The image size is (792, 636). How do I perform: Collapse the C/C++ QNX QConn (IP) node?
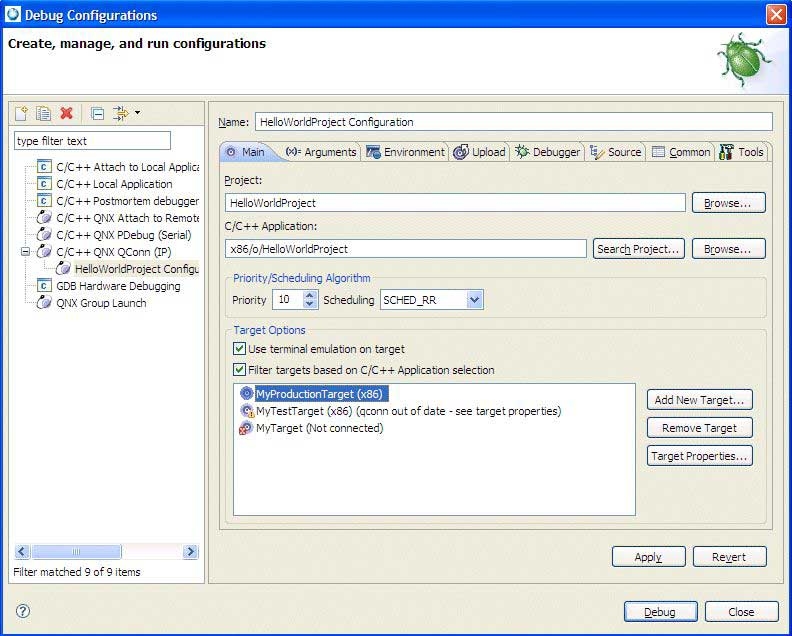[x=26, y=252]
